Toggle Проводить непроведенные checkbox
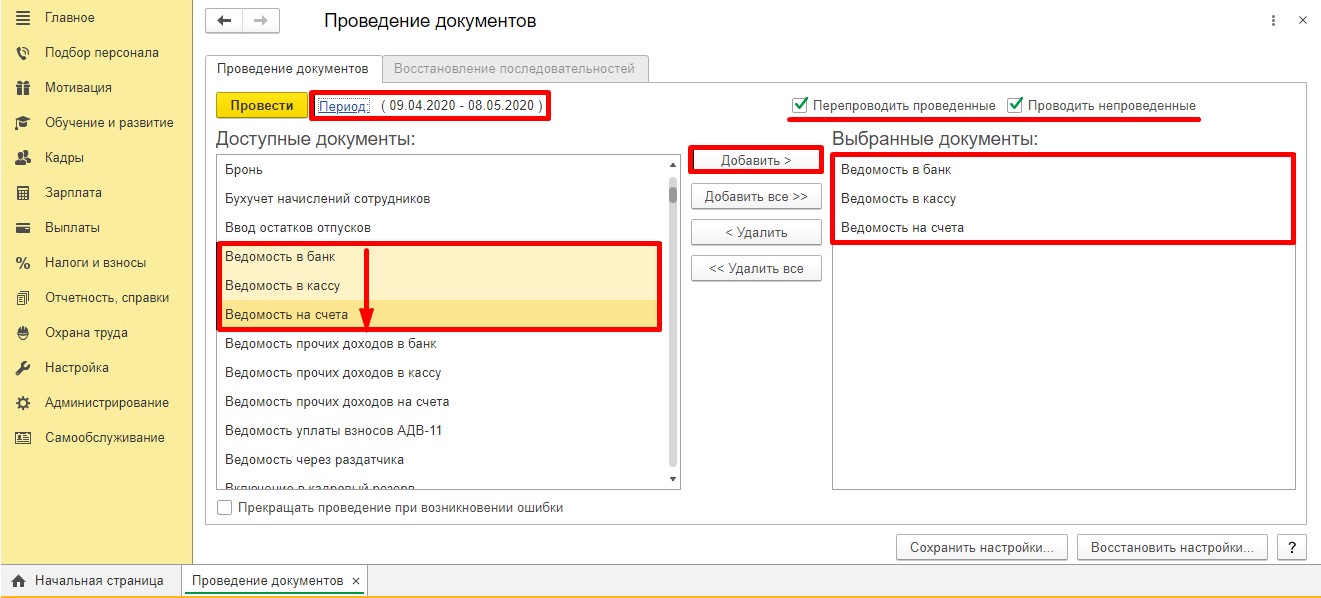The height and width of the screenshot is (598, 1321). coord(1015,105)
